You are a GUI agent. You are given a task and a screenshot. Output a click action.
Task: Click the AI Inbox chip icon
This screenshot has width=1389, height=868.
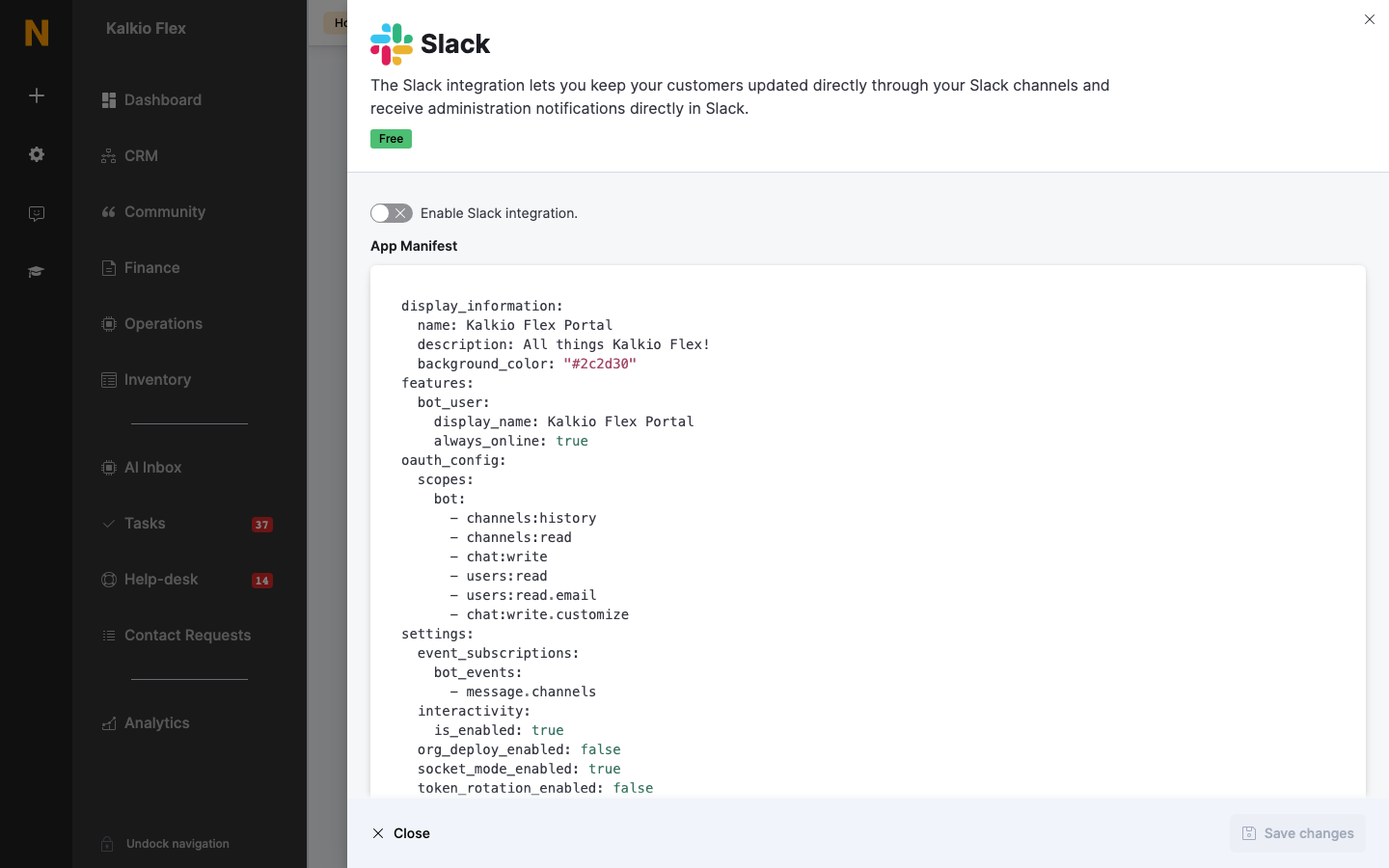click(x=109, y=468)
